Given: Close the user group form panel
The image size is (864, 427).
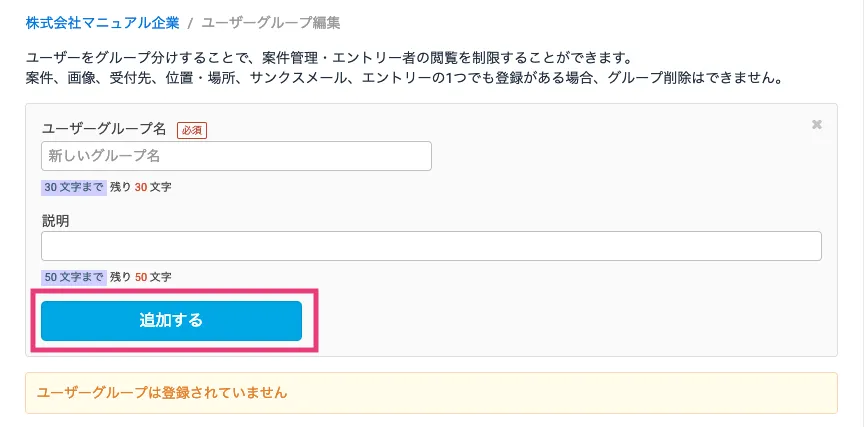Looking at the screenshot, I should (x=817, y=125).
